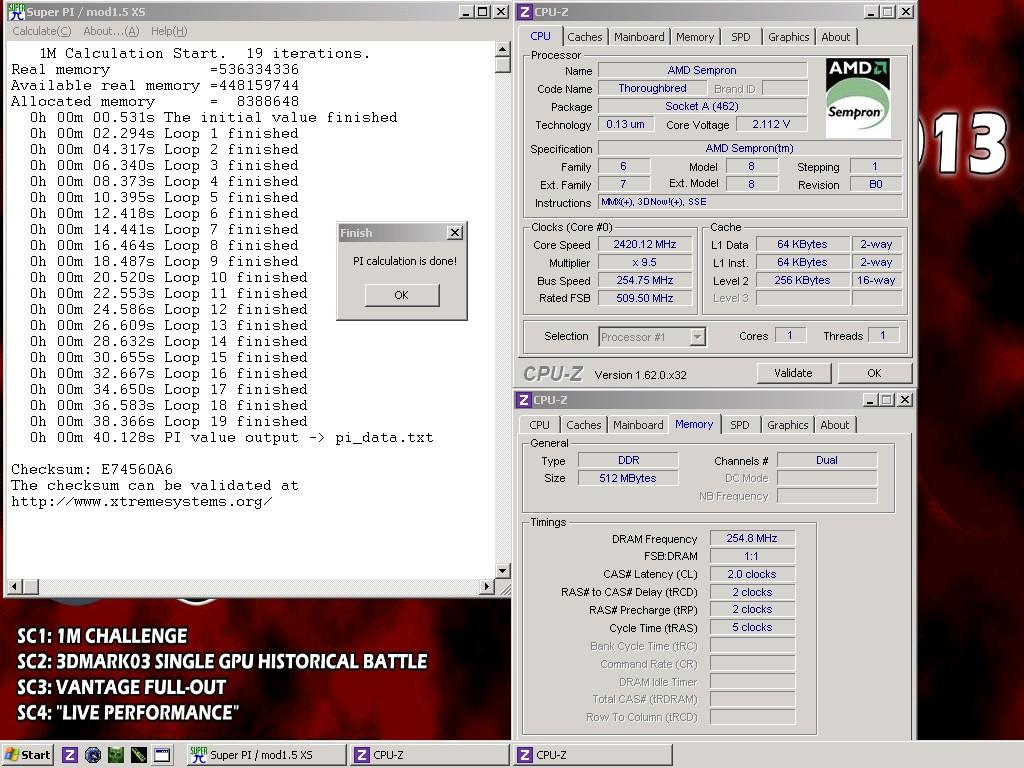
Task: Minimize the Super PI window
Action: click(x=466, y=12)
